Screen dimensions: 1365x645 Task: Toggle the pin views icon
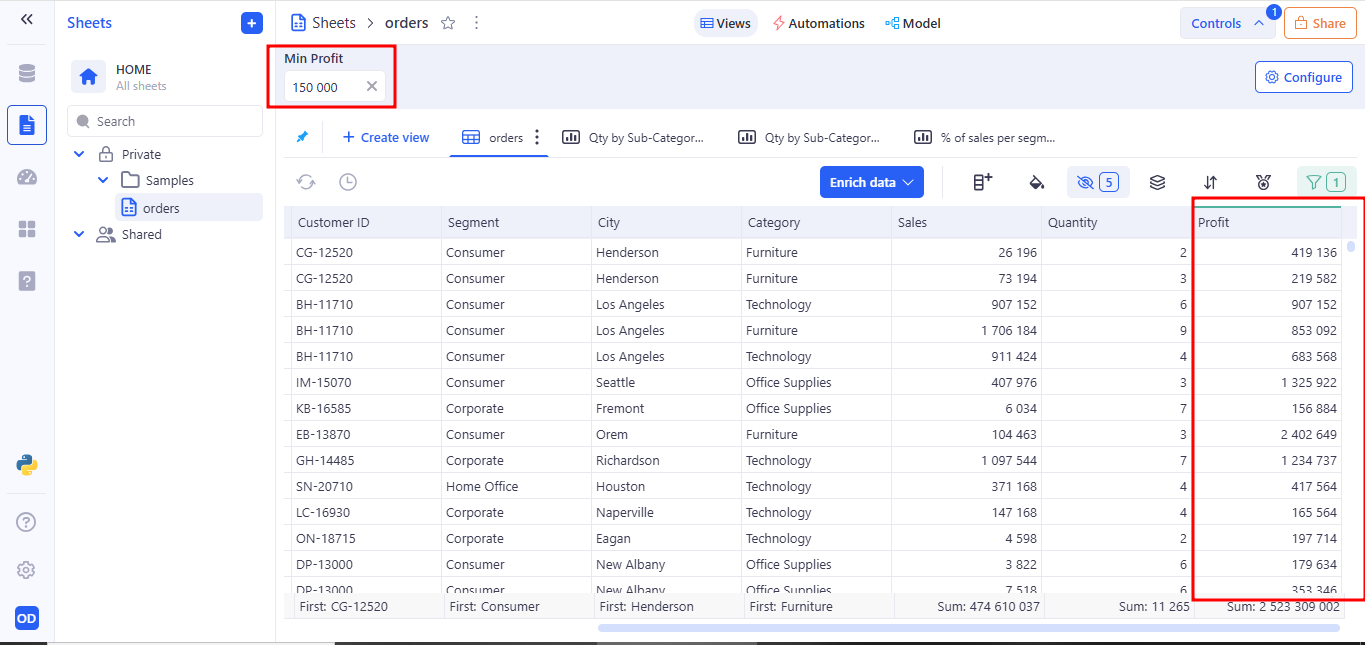point(302,137)
